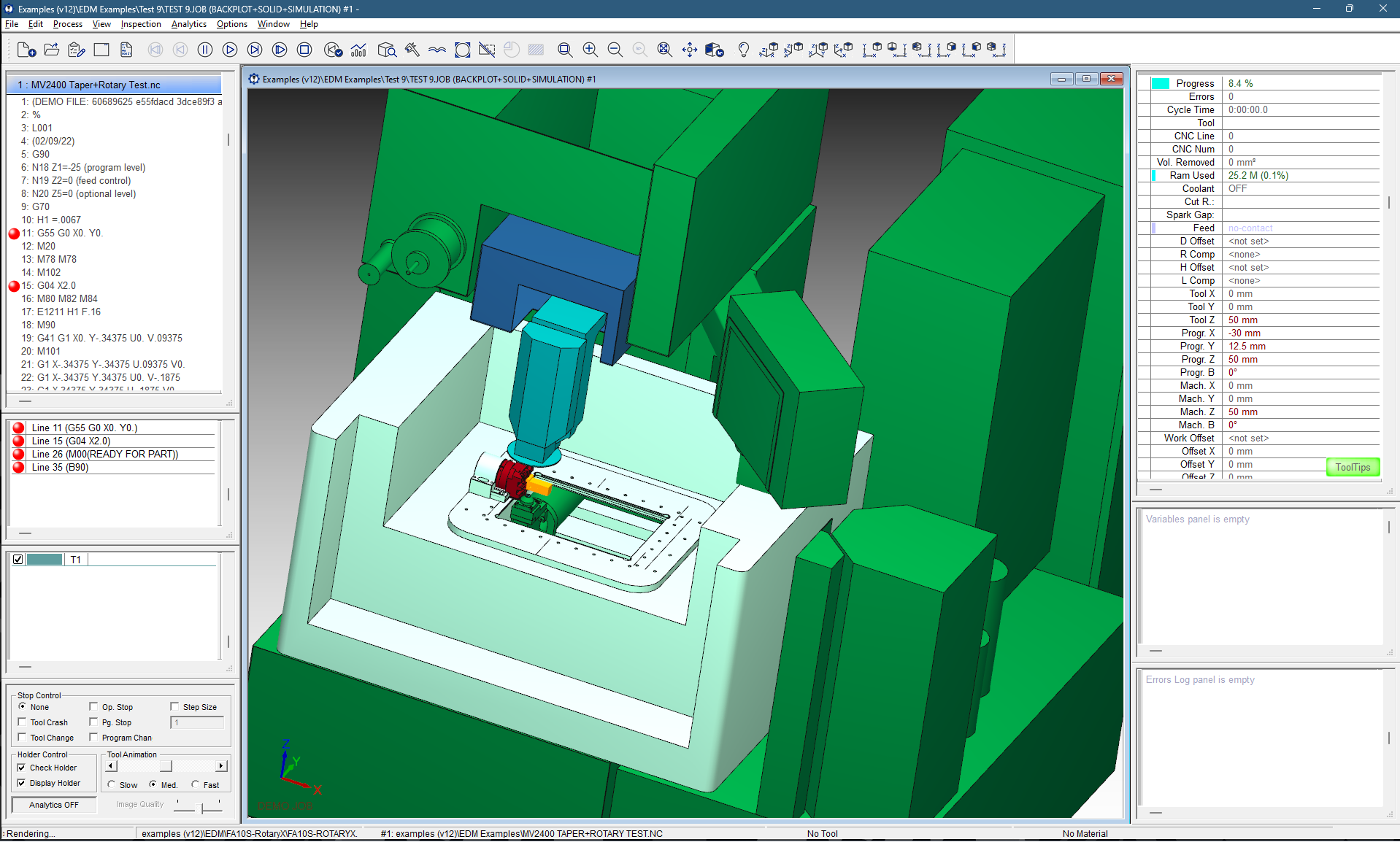Viewport: 1400px width, 842px height.
Task: Click the ToolTips button in the status panel
Action: coord(1352,467)
